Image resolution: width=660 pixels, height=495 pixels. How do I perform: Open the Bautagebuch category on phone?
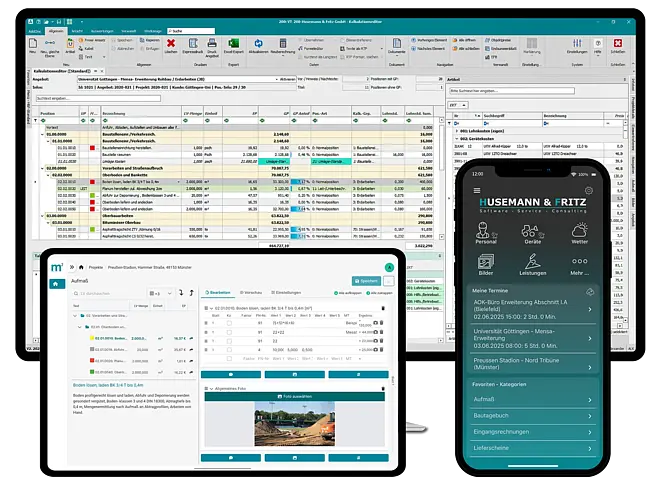click(532, 416)
